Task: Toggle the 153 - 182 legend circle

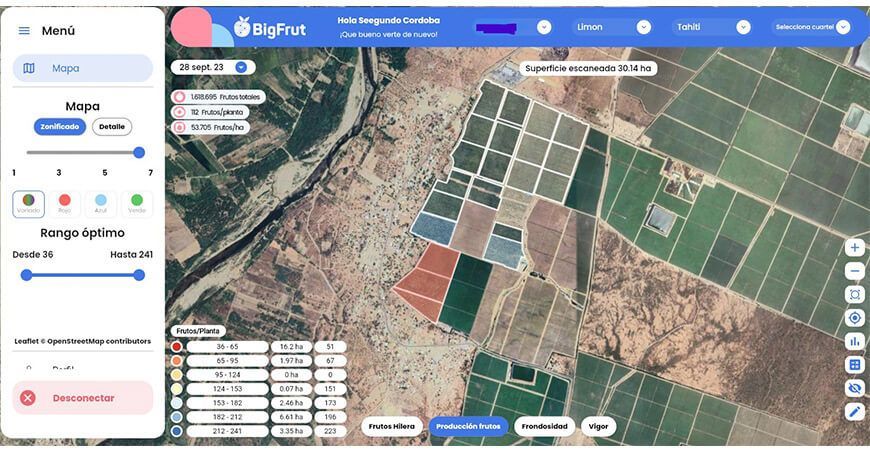Action: coord(176,403)
